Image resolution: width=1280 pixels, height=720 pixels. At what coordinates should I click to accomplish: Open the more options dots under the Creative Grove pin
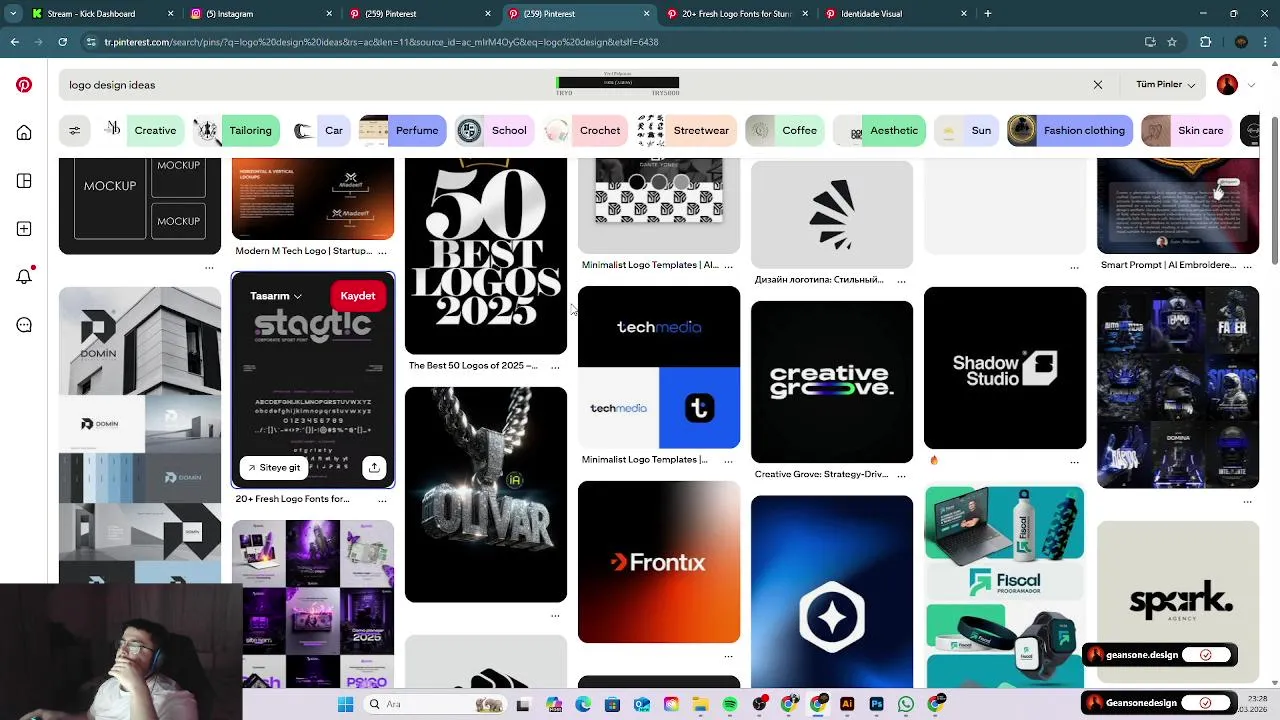[x=901, y=475]
